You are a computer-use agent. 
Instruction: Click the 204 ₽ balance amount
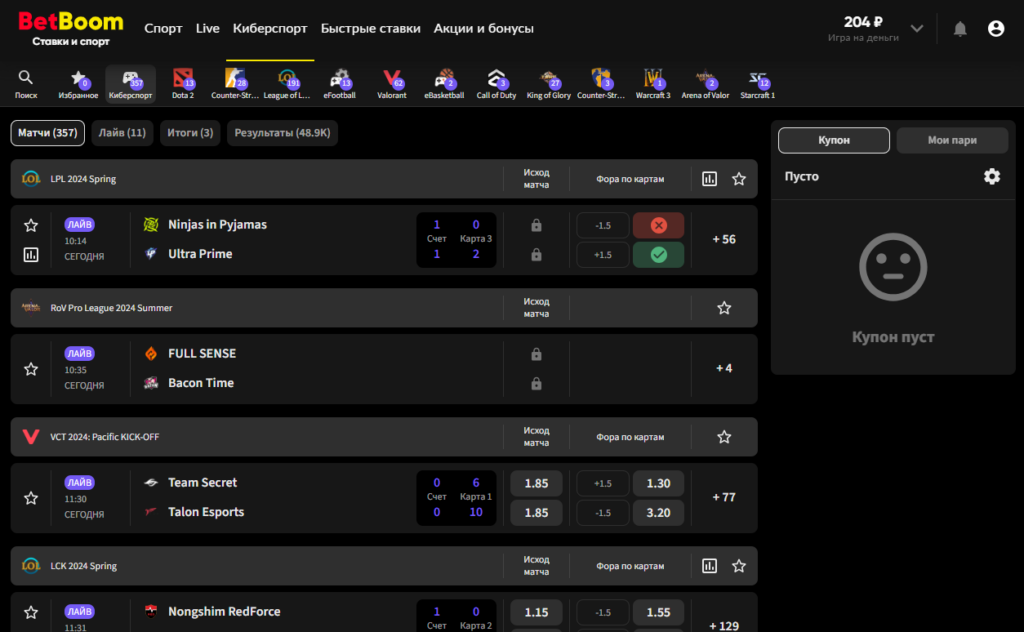point(863,22)
